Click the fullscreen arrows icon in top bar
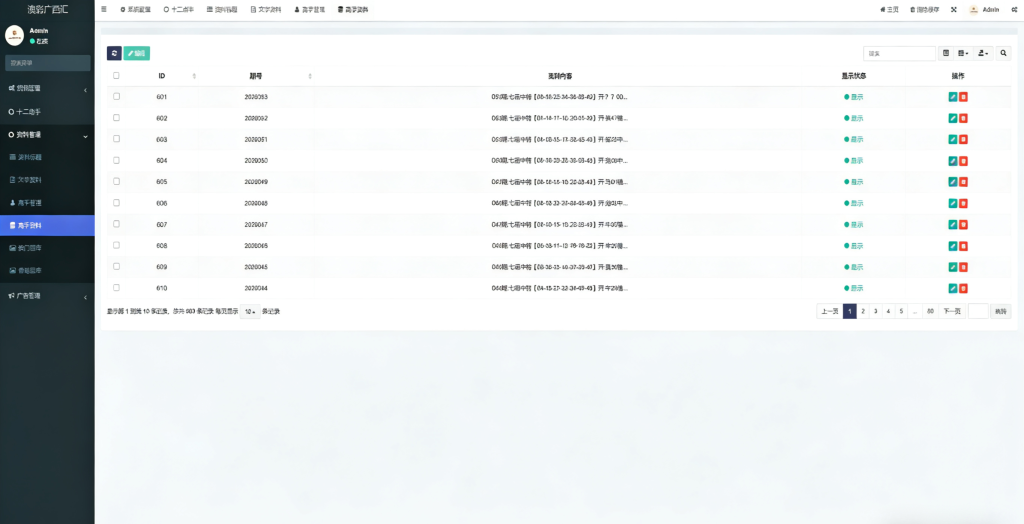The width and height of the screenshot is (1024, 524). [953, 9]
